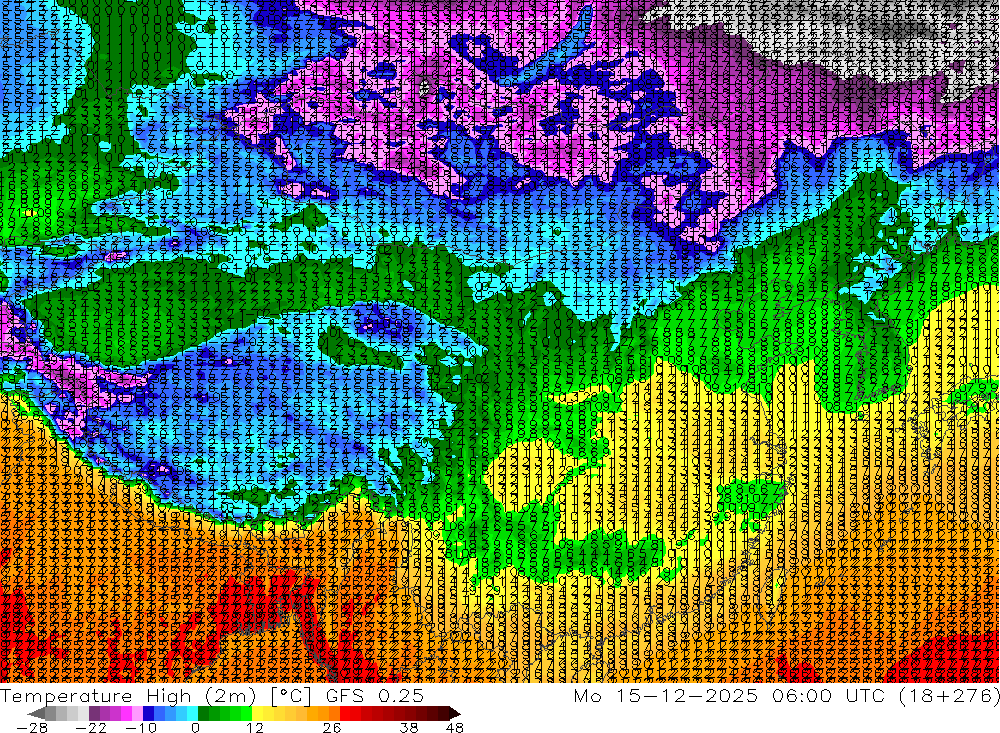Click the dark green swatch above 0
1000x733 pixels.
[203, 713]
